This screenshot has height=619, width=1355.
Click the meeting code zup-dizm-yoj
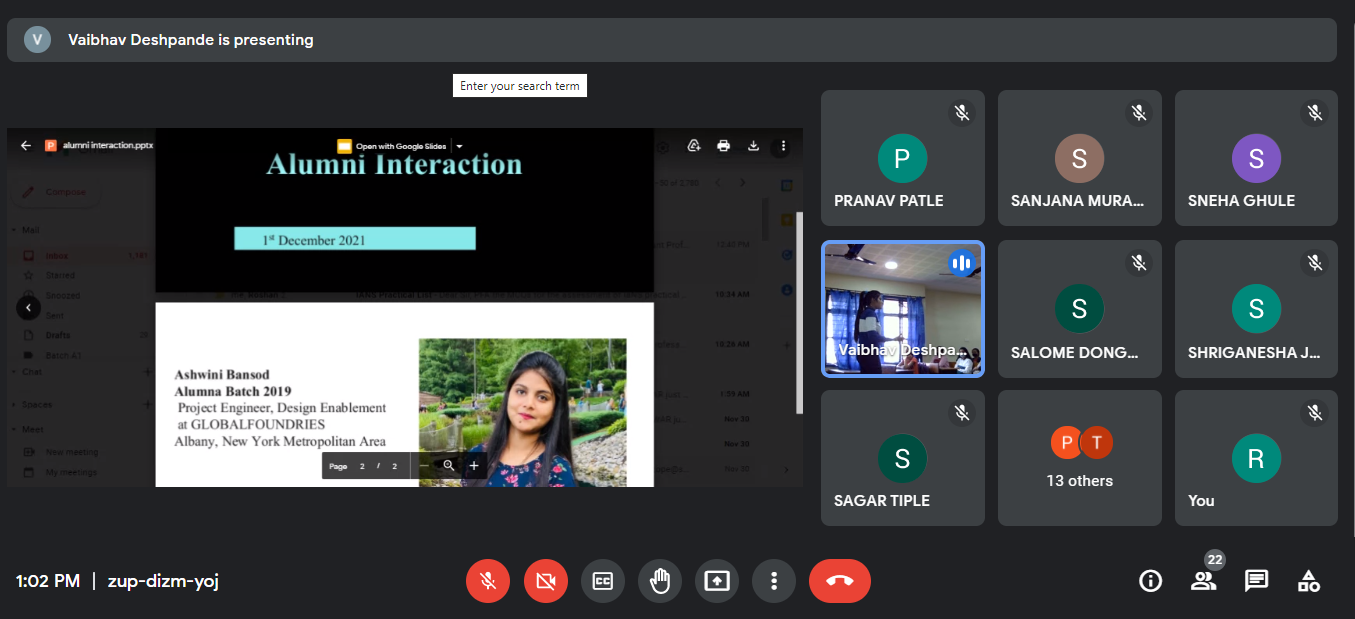(x=163, y=581)
